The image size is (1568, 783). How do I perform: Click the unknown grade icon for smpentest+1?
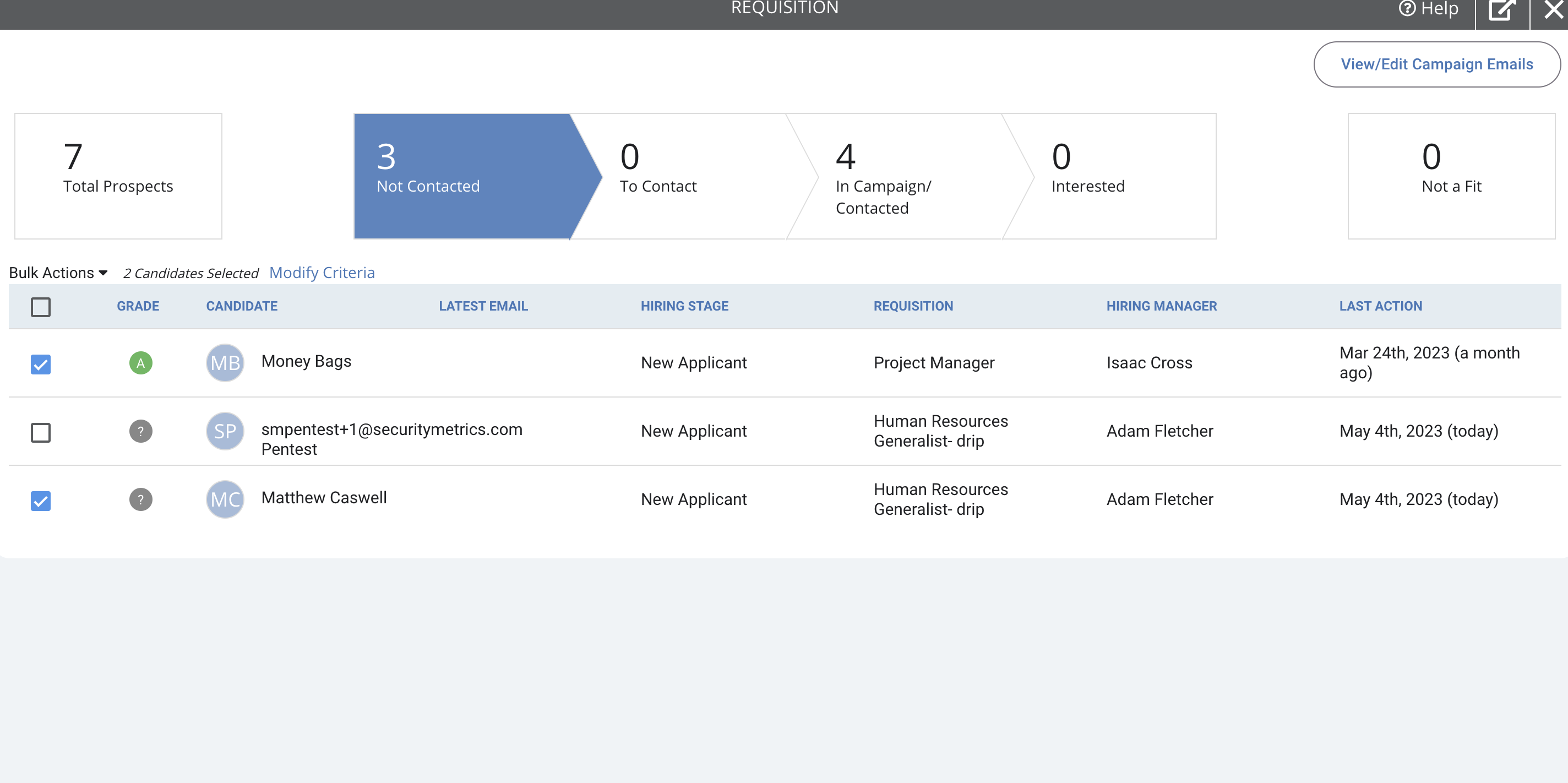[x=140, y=431]
